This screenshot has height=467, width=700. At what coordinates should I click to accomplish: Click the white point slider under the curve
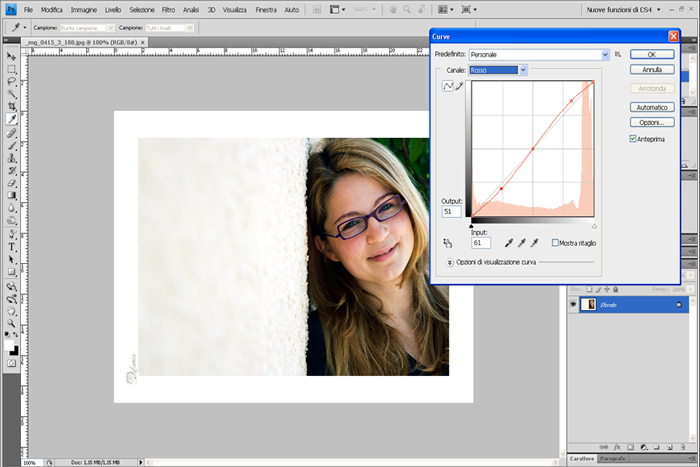[594, 227]
